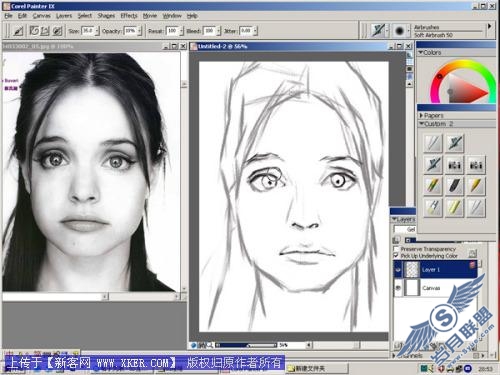
Task: Open the brush selector bar flyout arrow
Action: pos(489,26)
